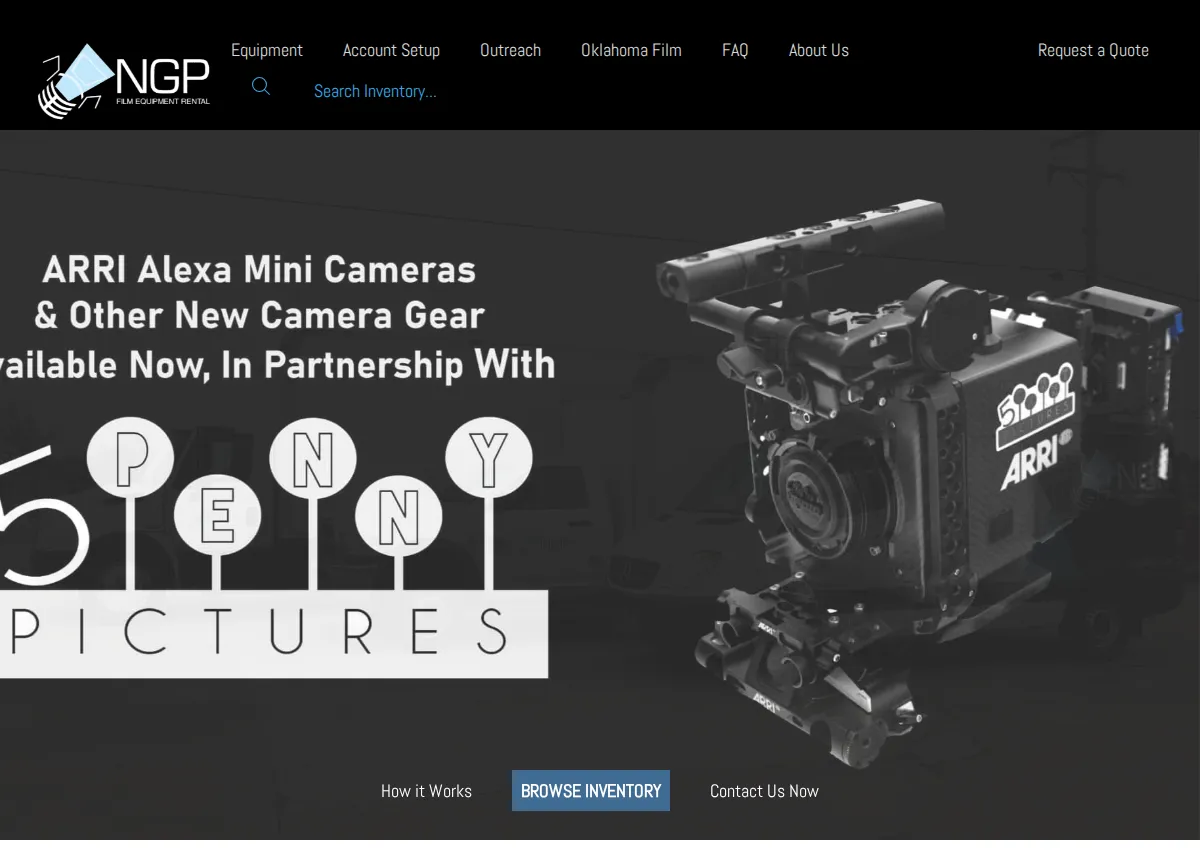This screenshot has height=850, width=1200.
Task: Click Contact Us Now link
Action: (x=764, y=791)
